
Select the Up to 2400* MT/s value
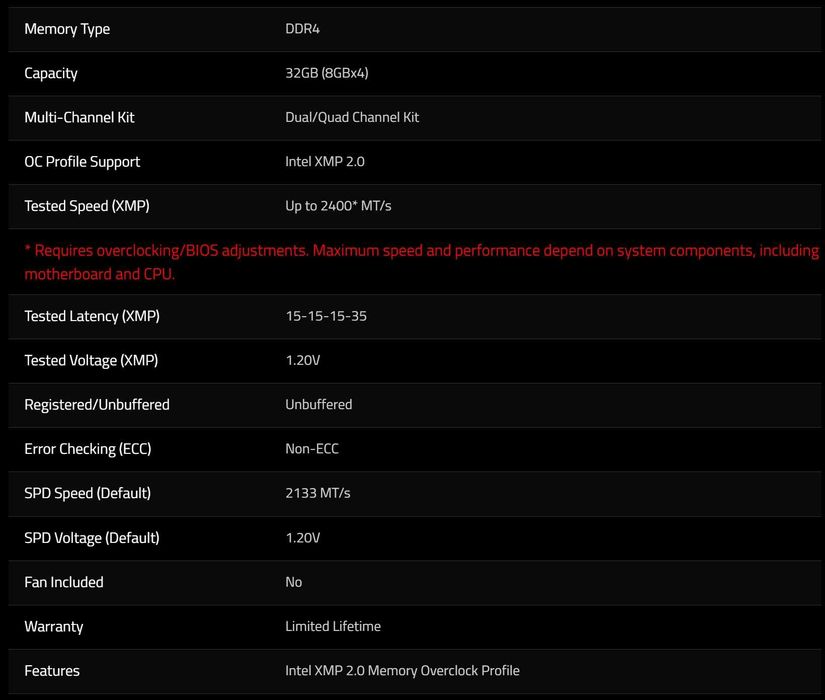click(338, 206)
